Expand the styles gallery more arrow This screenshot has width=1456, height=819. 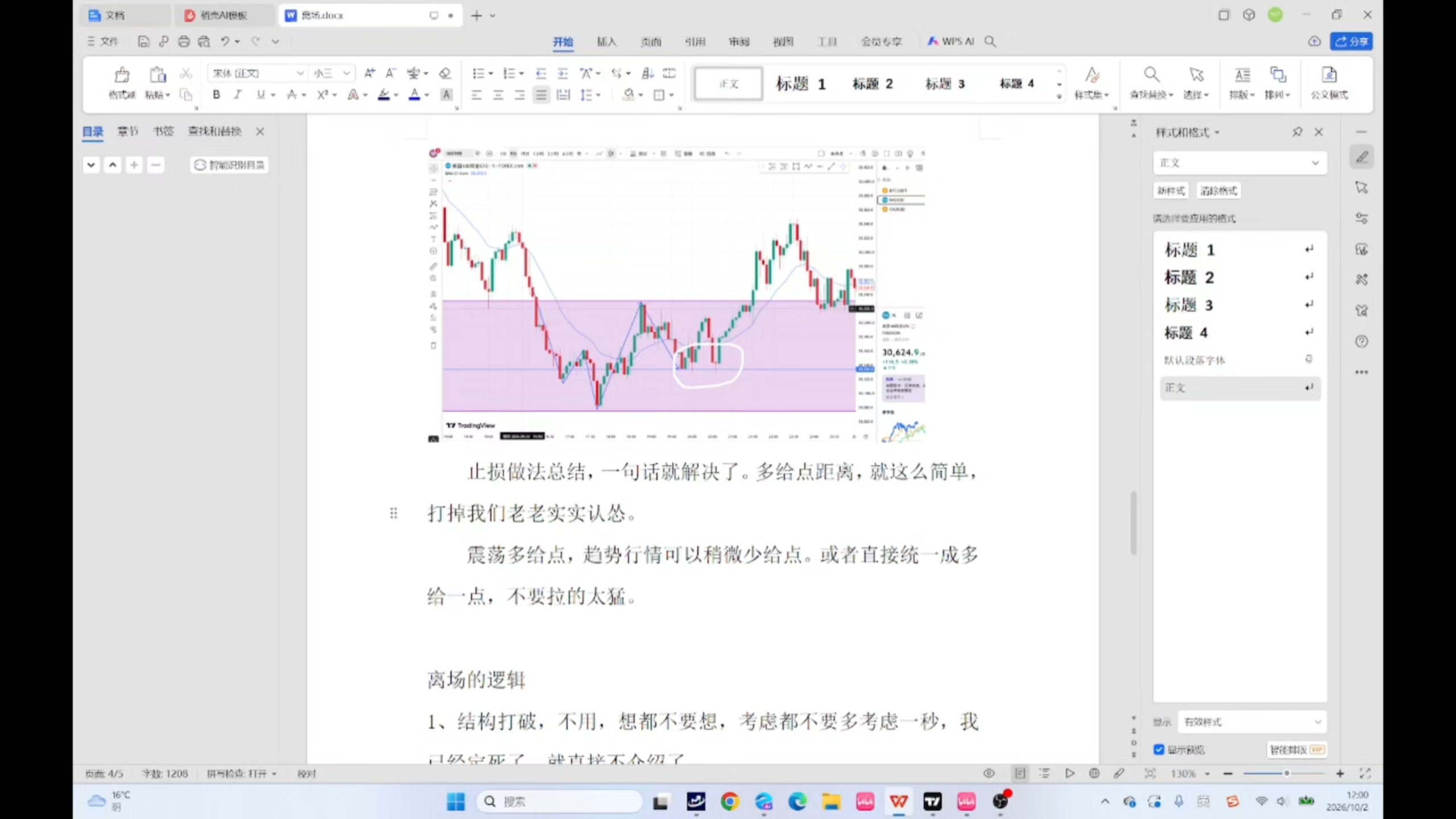click(1059, 97)
